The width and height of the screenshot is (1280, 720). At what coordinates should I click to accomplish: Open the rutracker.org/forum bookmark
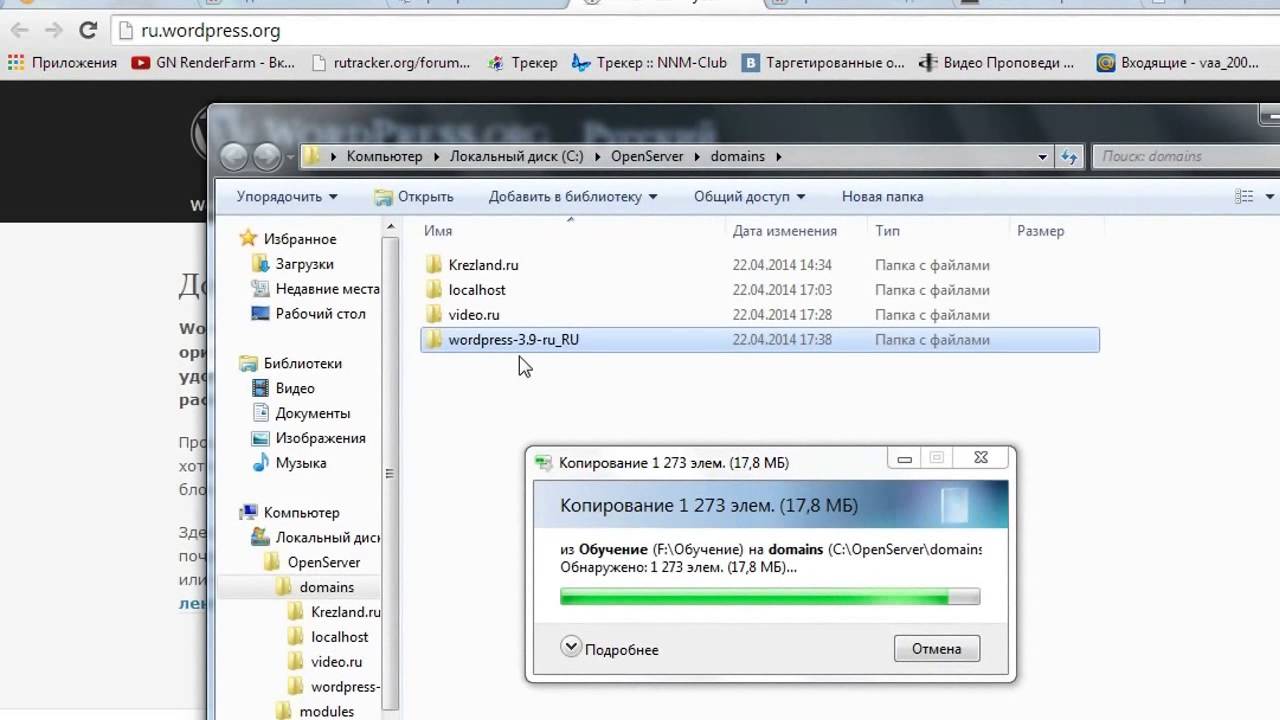(x=391, y=62)
